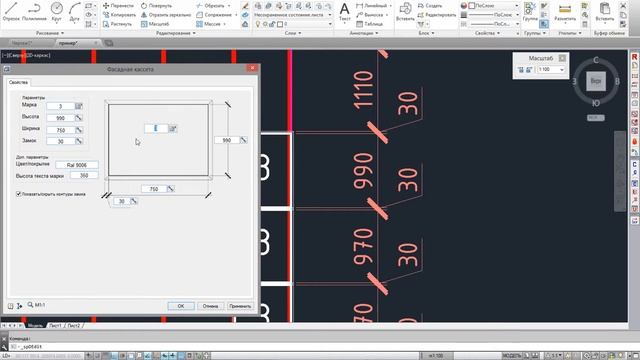The image size is (640, 360).
Task: Expand the Рисование panel
Action: 49,33
